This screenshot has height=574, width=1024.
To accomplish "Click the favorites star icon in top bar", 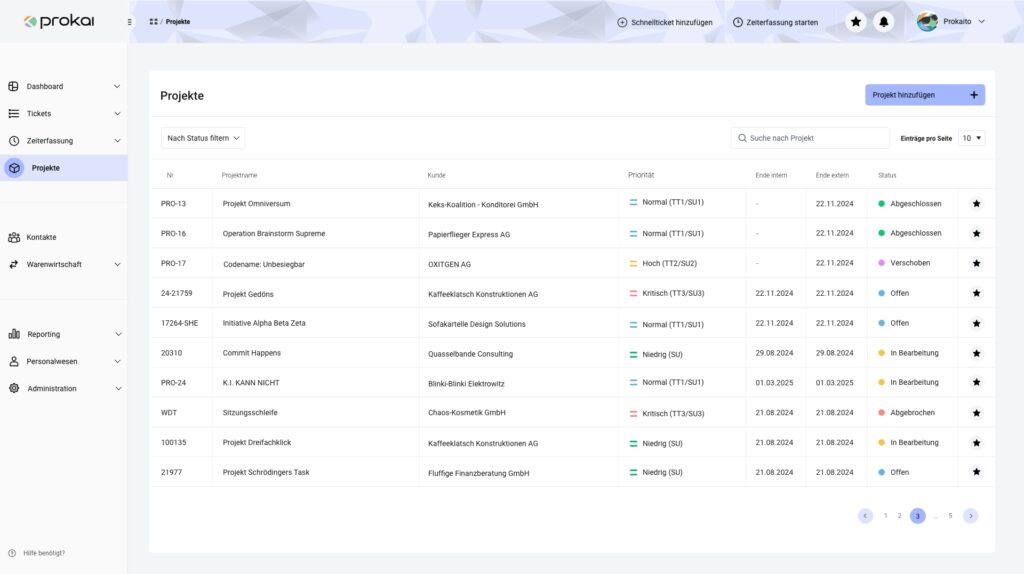I will 856,22.
